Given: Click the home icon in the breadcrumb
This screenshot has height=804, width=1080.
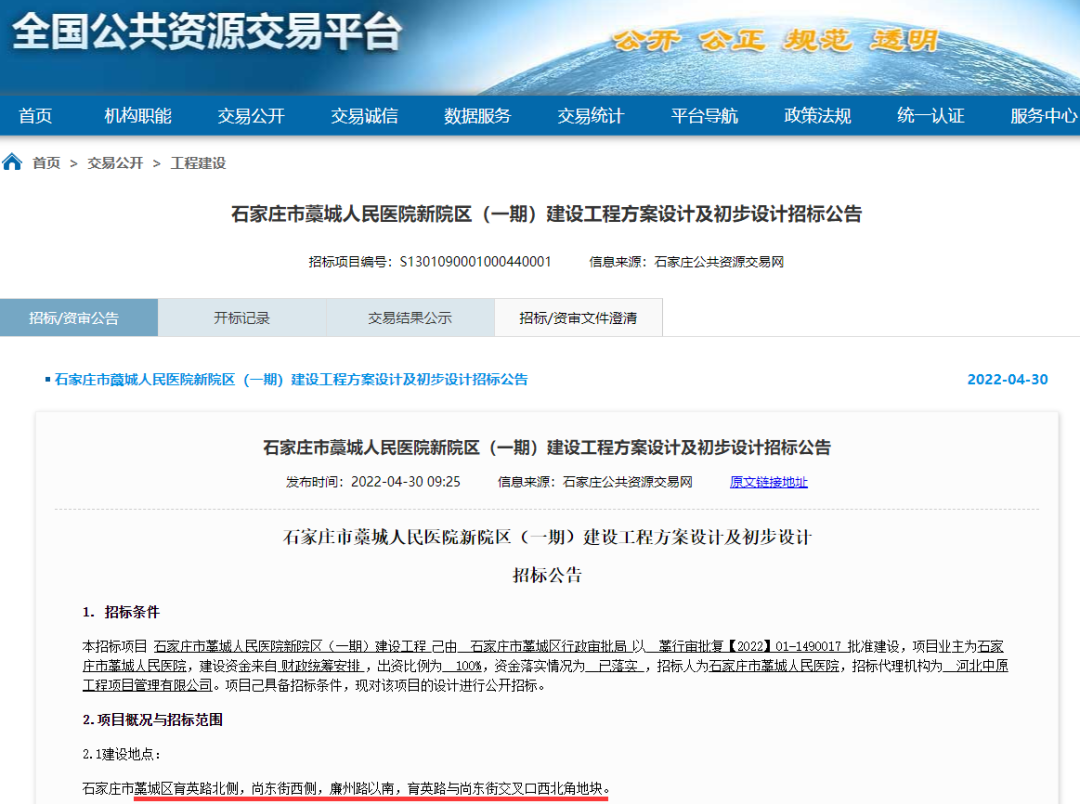Looking at the screenshot, I should tap(12, 162).
